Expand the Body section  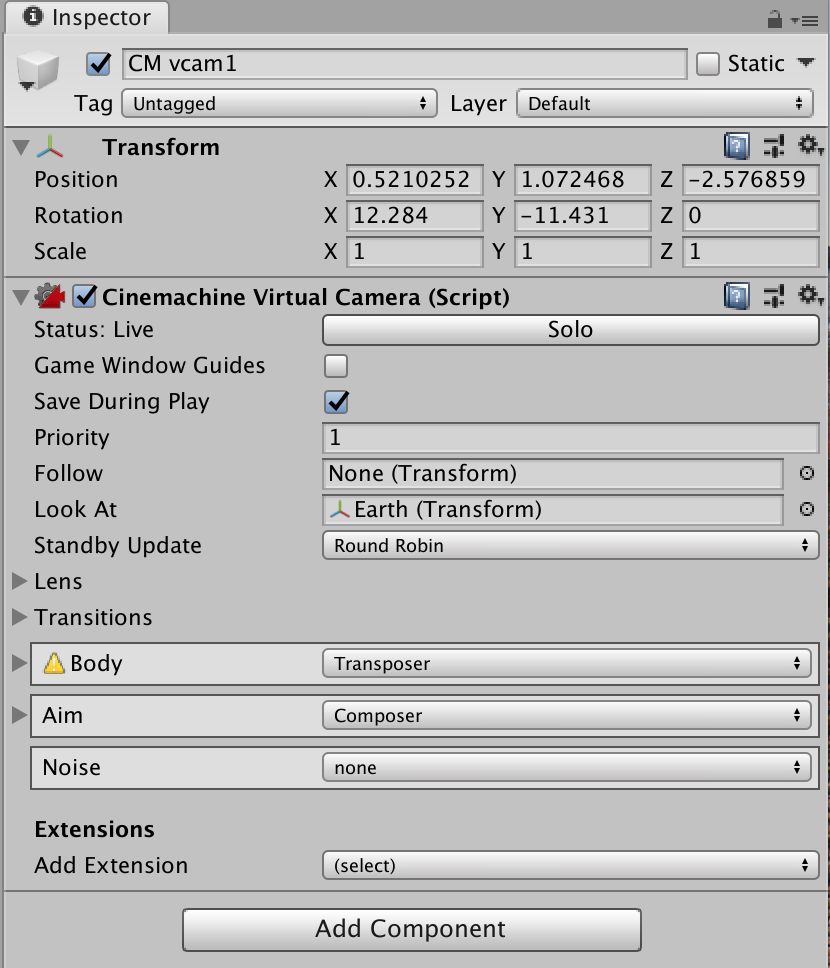(x=20, y=663)
